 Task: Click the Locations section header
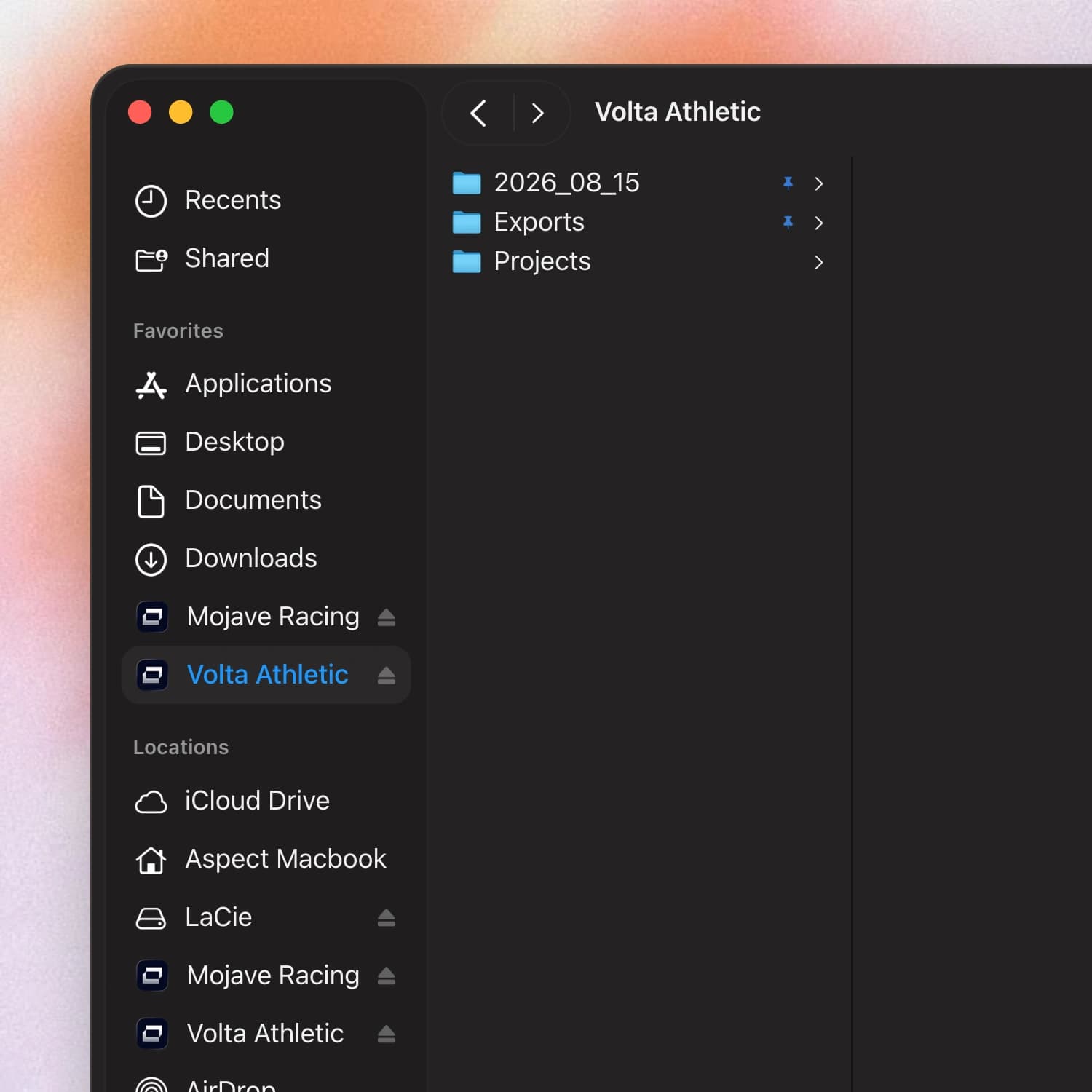181,748
